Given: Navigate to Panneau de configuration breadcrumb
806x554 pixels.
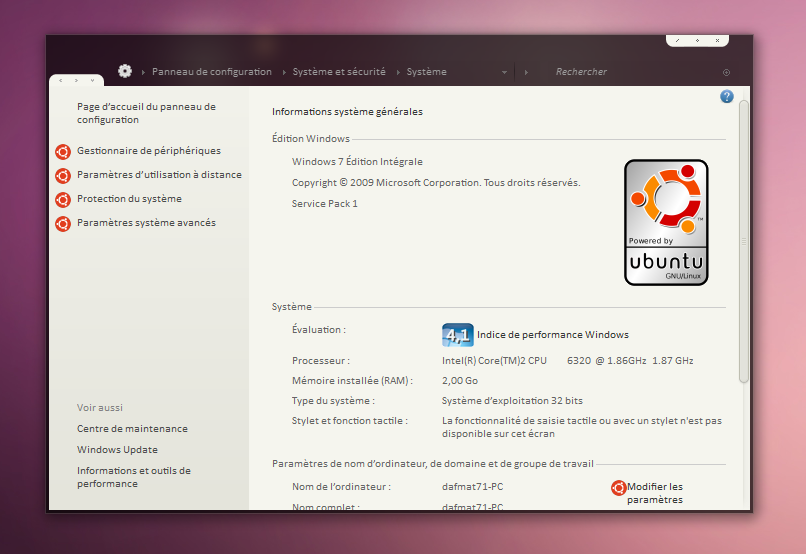Looking at the screenshot, I should coord(212,72).
